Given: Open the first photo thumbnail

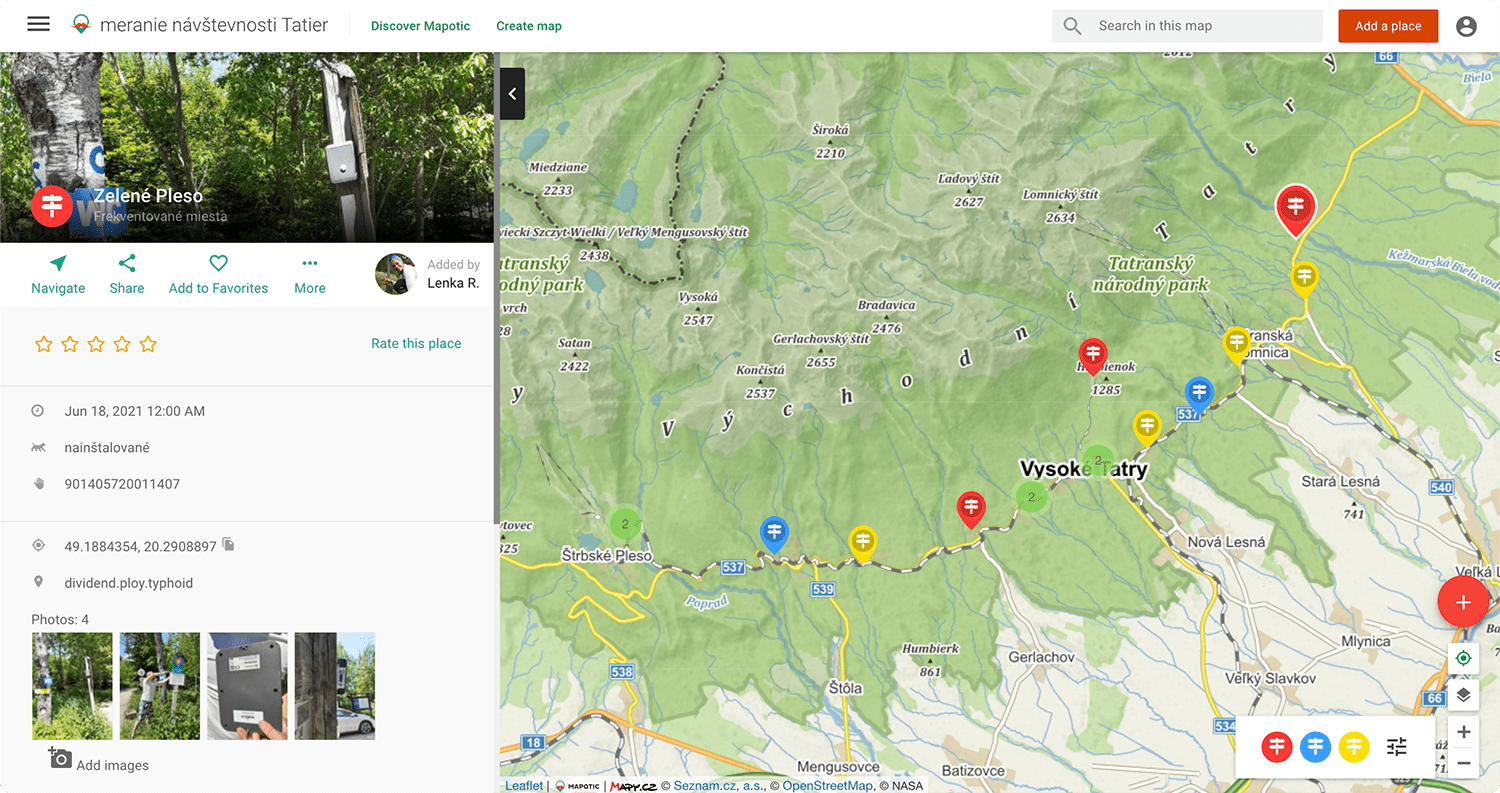Looking at the screenshot, I should pyautogui.click(x=72, y=686).
